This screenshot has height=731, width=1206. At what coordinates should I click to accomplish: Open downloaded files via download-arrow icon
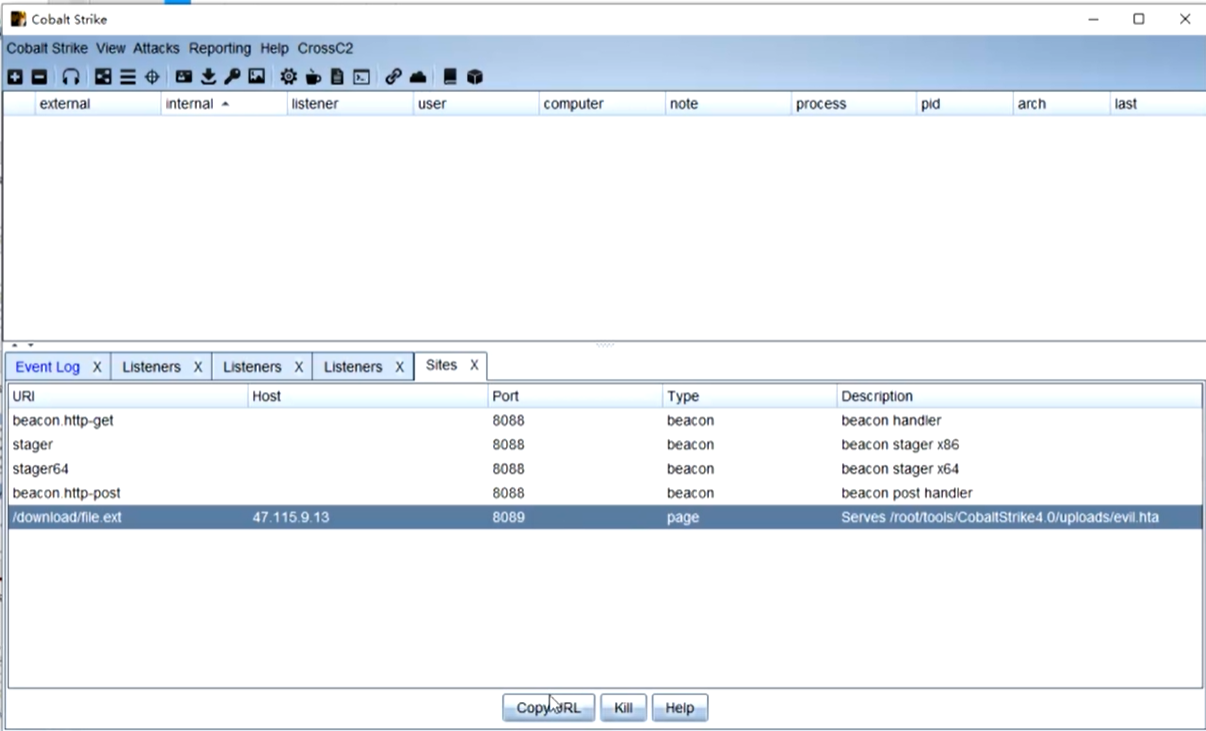click(208, 77)
